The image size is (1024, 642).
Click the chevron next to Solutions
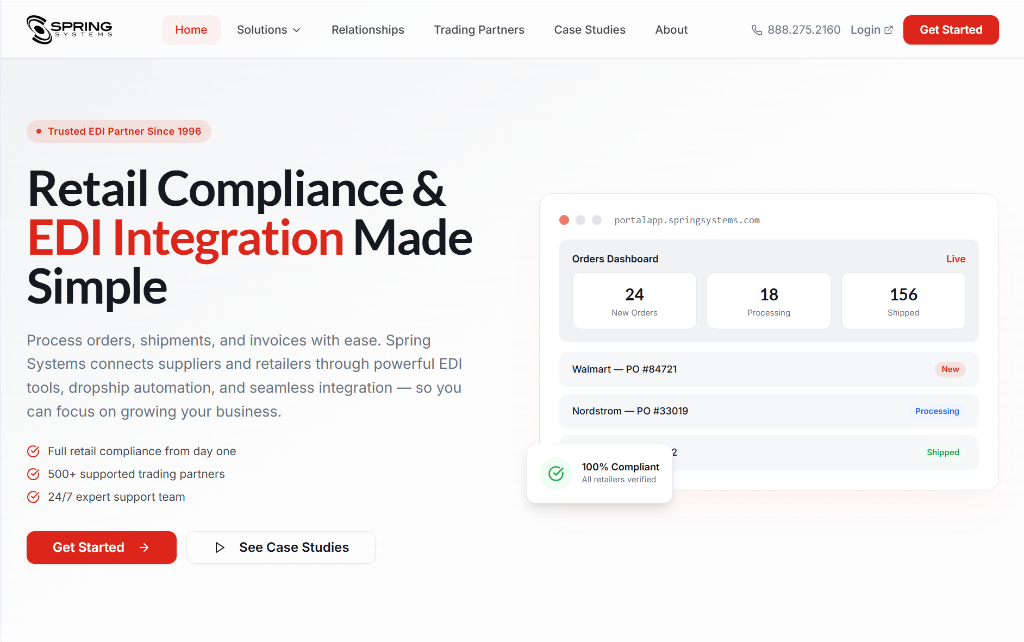click(x=296, y=30)
